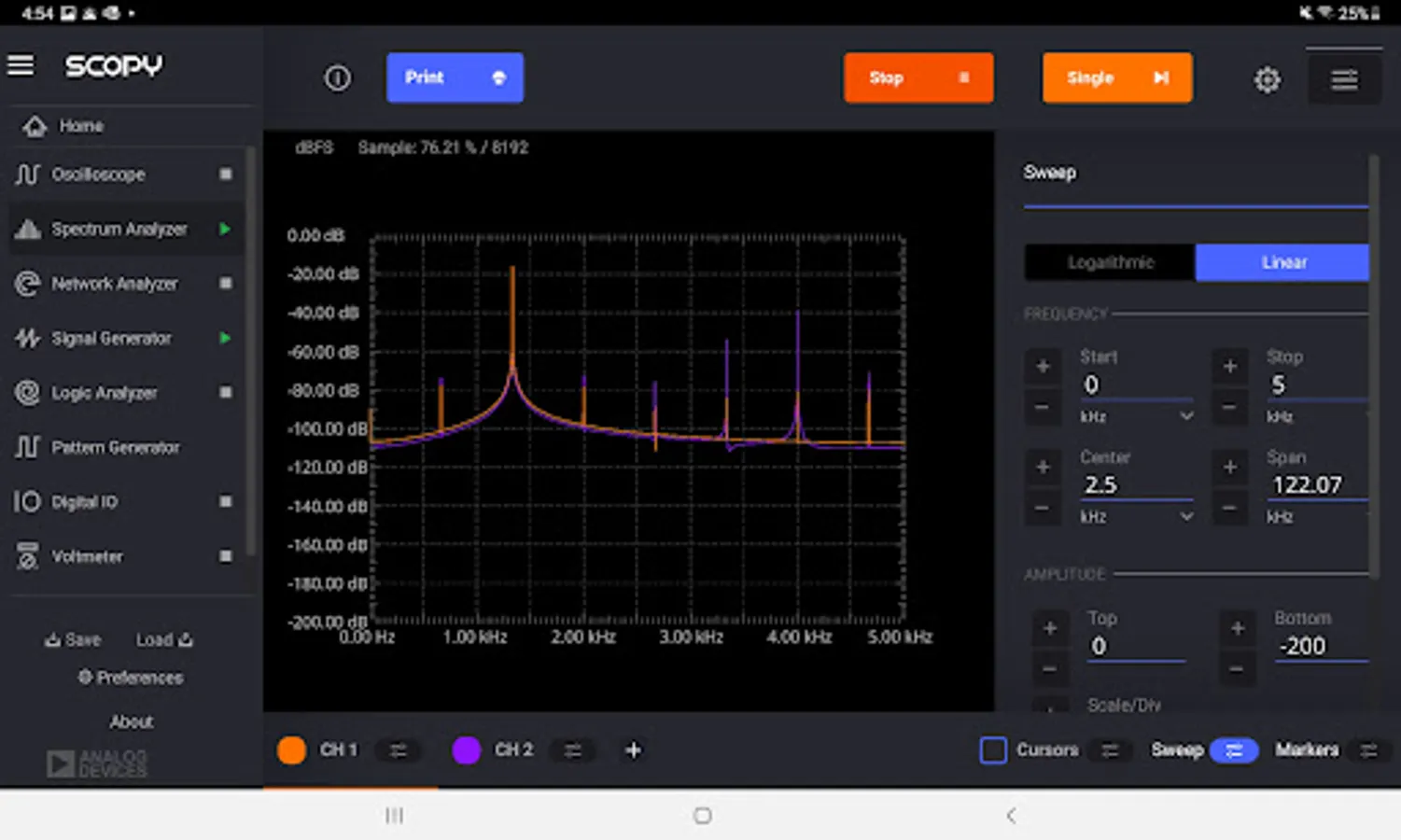The height and width of the screenshot is (840, 1401).
Task: Increase amplitude Bottom with plus
Action: [1237, 628]
